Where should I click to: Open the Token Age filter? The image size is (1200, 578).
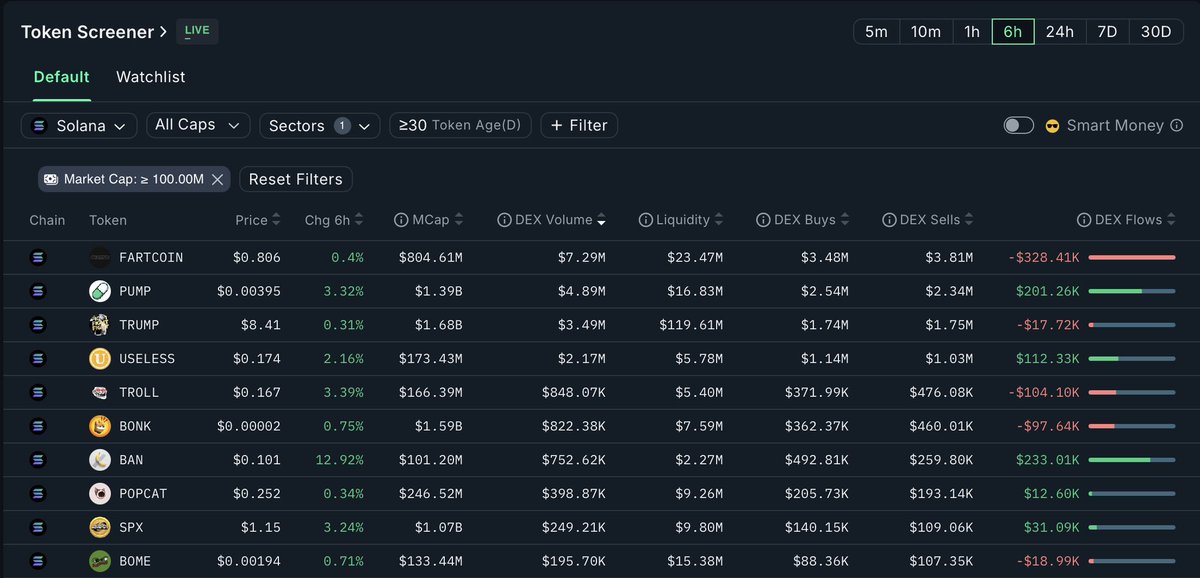coord(460,125)
